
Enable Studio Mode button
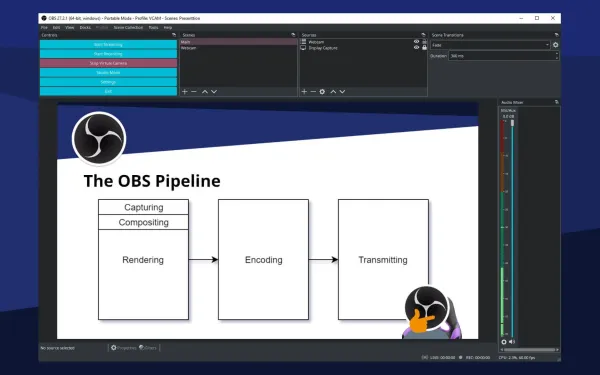click(108, 72)
